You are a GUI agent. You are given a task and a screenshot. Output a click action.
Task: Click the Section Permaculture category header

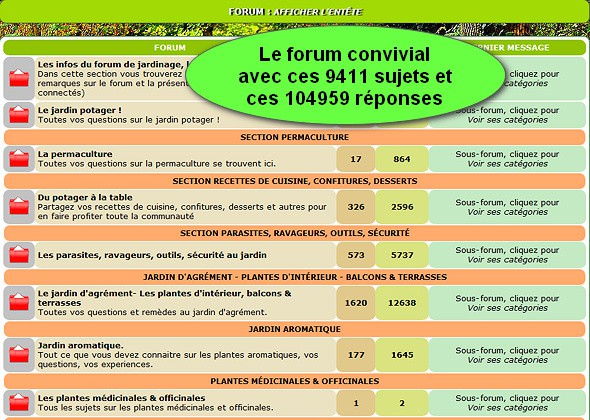[x=295, y=137]
